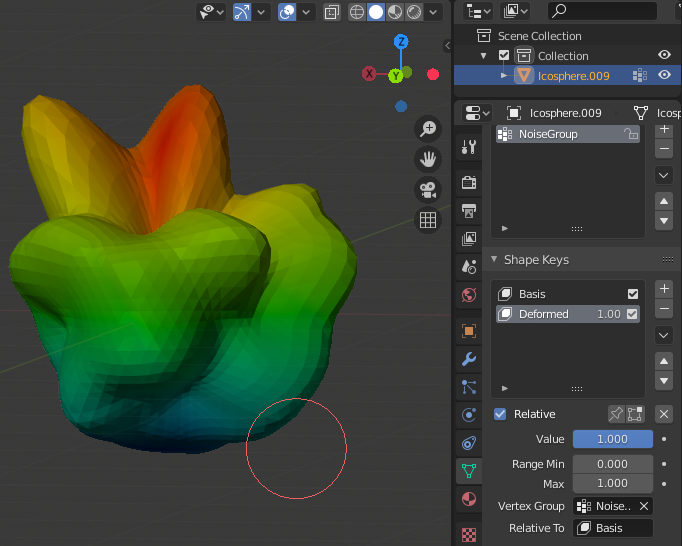Toggle the NoiseGroup lock icon
Viewport: 682px width, 546px height.
(x=631, y=134)
